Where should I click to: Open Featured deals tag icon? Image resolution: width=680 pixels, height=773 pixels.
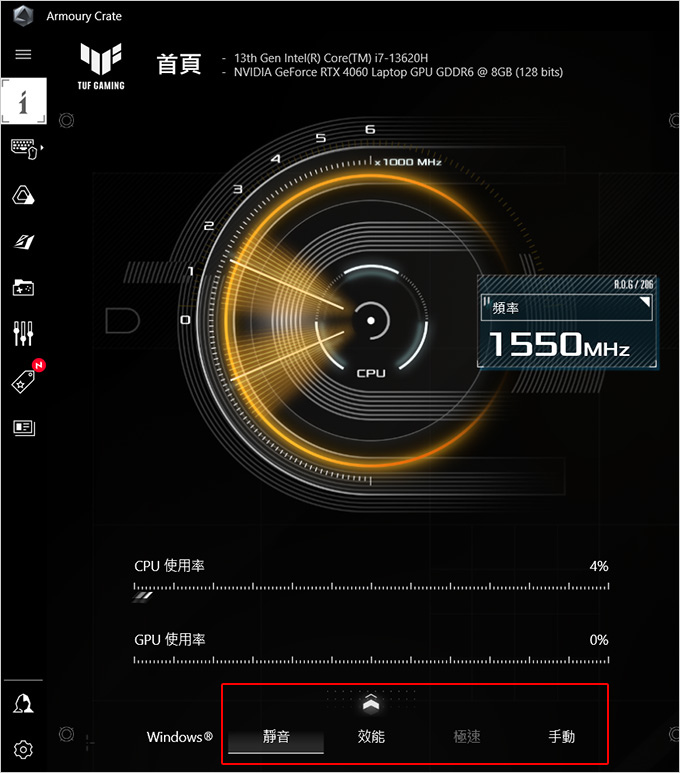tap(23, 381)
